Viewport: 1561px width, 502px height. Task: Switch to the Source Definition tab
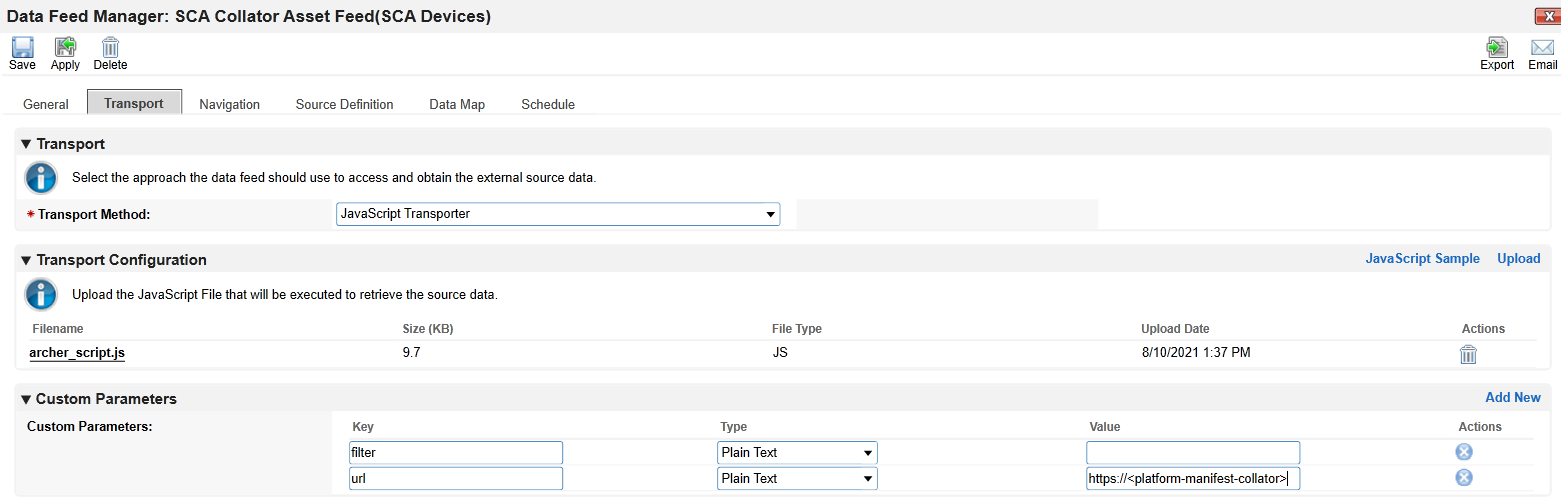(x=344, y=104)
